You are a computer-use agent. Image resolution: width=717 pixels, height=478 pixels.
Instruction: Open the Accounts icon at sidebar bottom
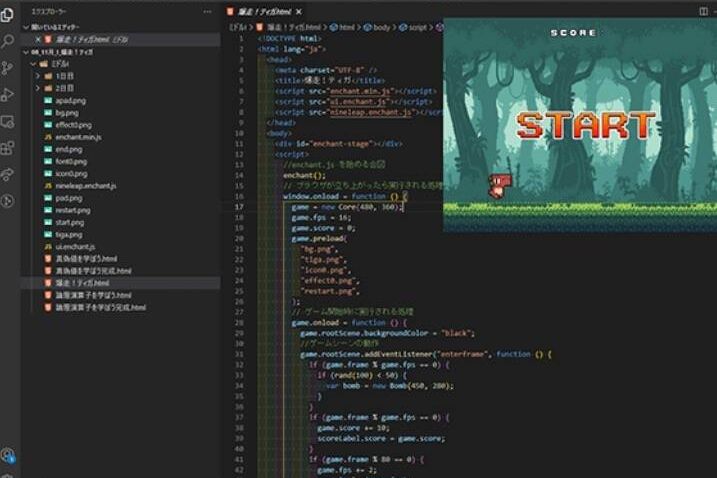click(7, 455)
